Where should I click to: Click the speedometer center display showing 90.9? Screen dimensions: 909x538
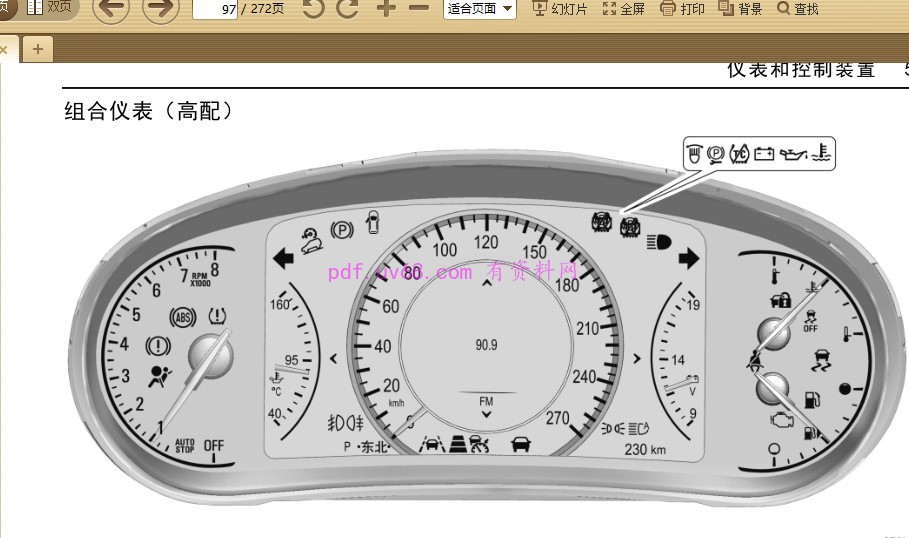pos(486,344)
